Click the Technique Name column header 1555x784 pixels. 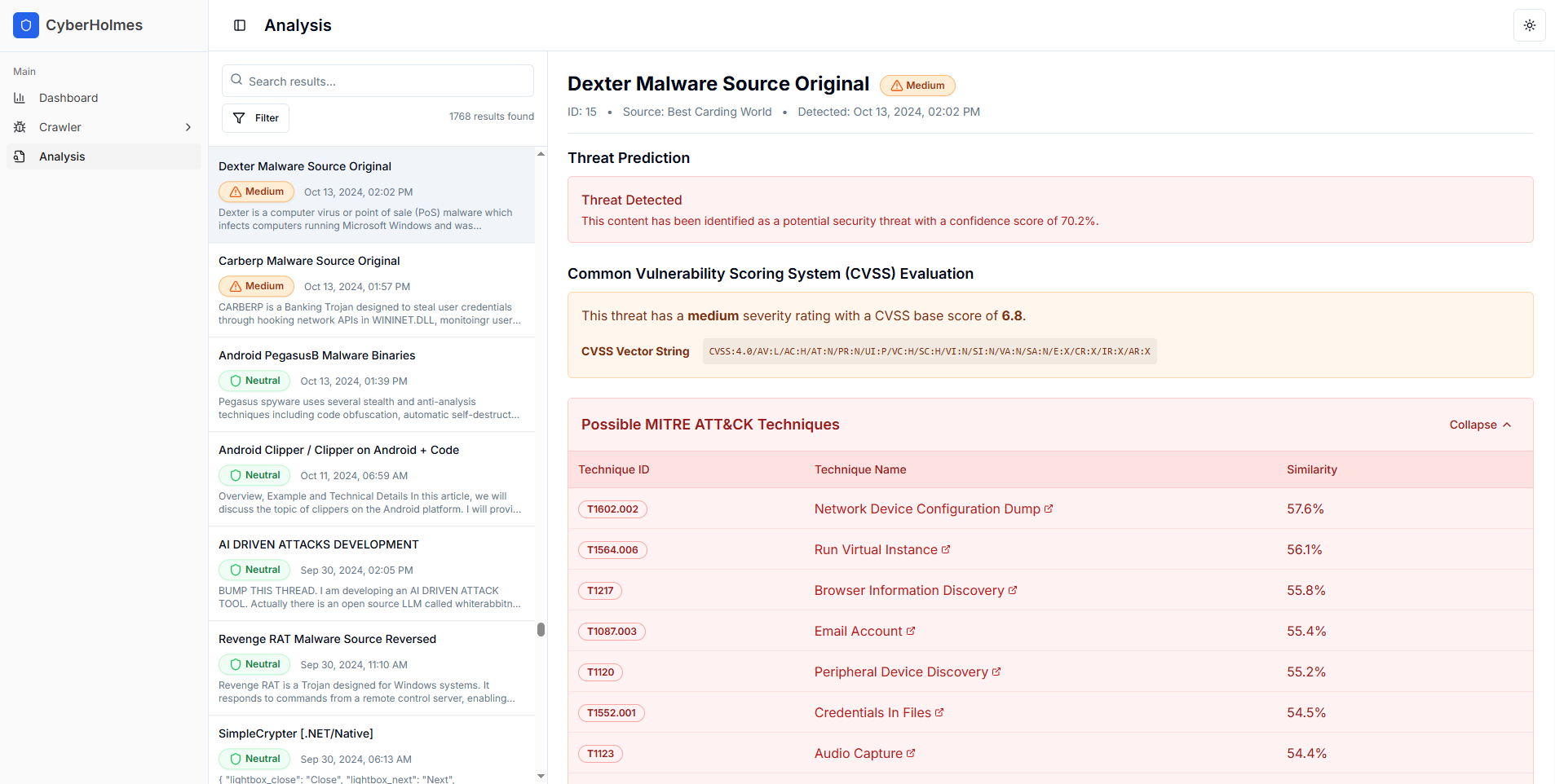click(860, 469)
